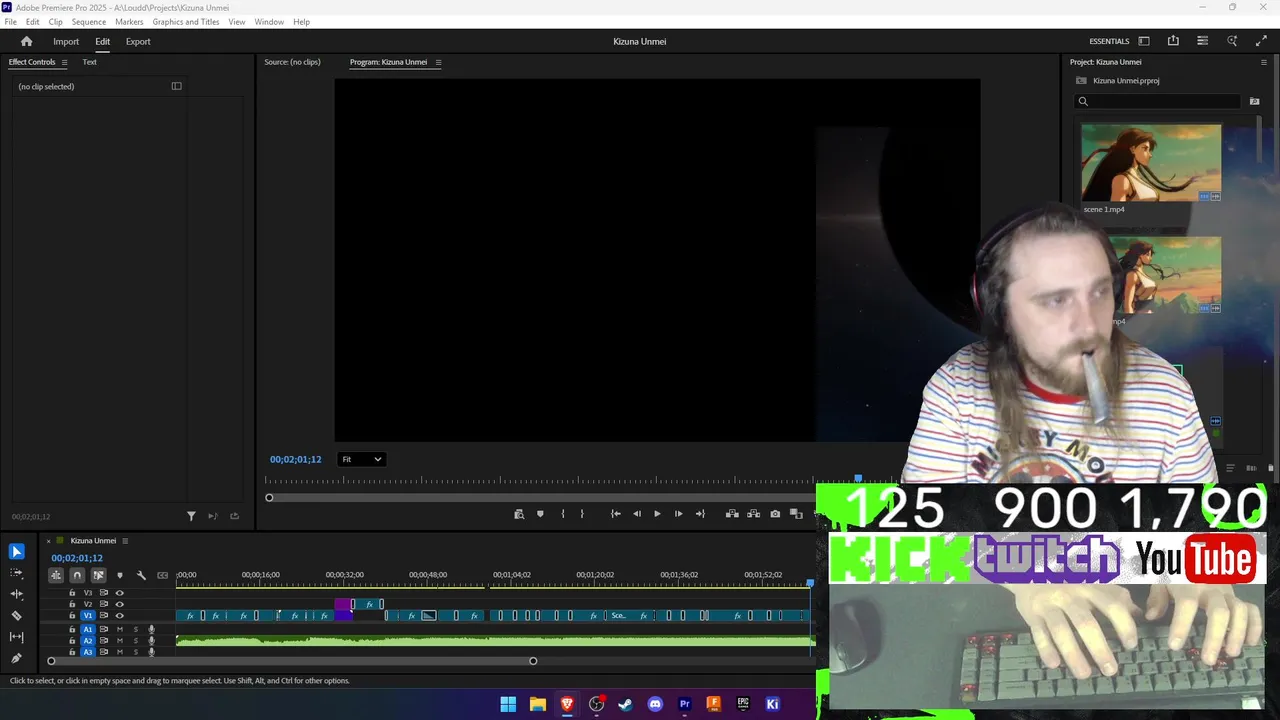The width and height of the screenshot is (1280, 720).
Task: Click Home icon in top bar
Action: (27, 41)
